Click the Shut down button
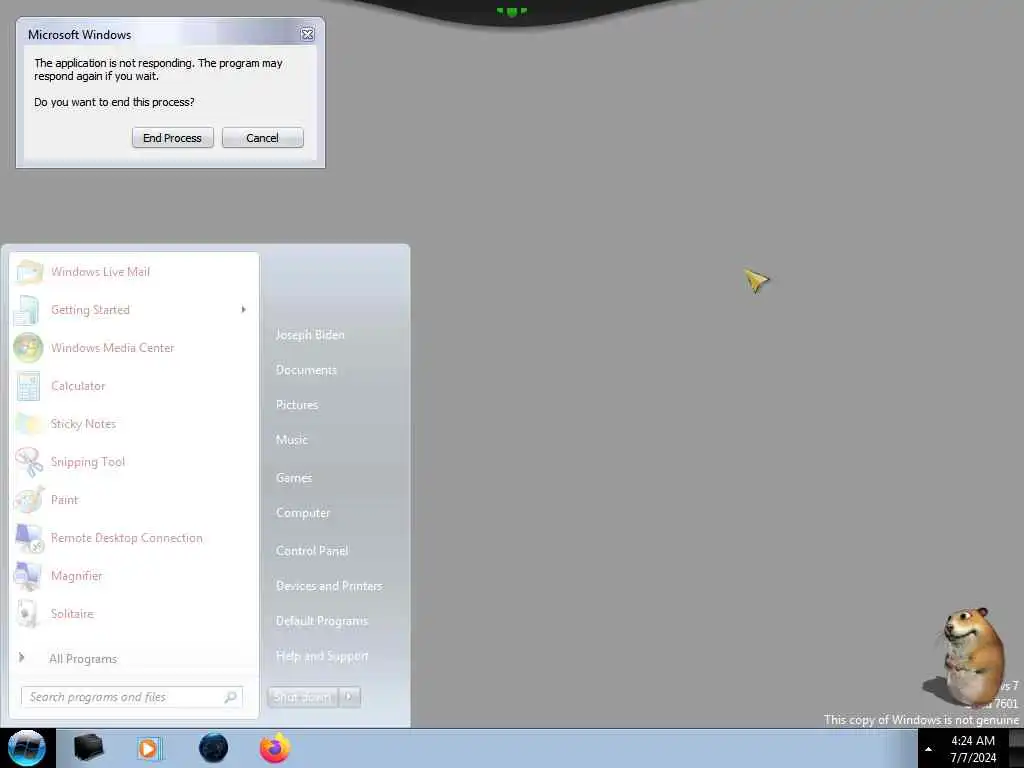1024x768 pixels. pyautogui.click(x=302, y=697)
